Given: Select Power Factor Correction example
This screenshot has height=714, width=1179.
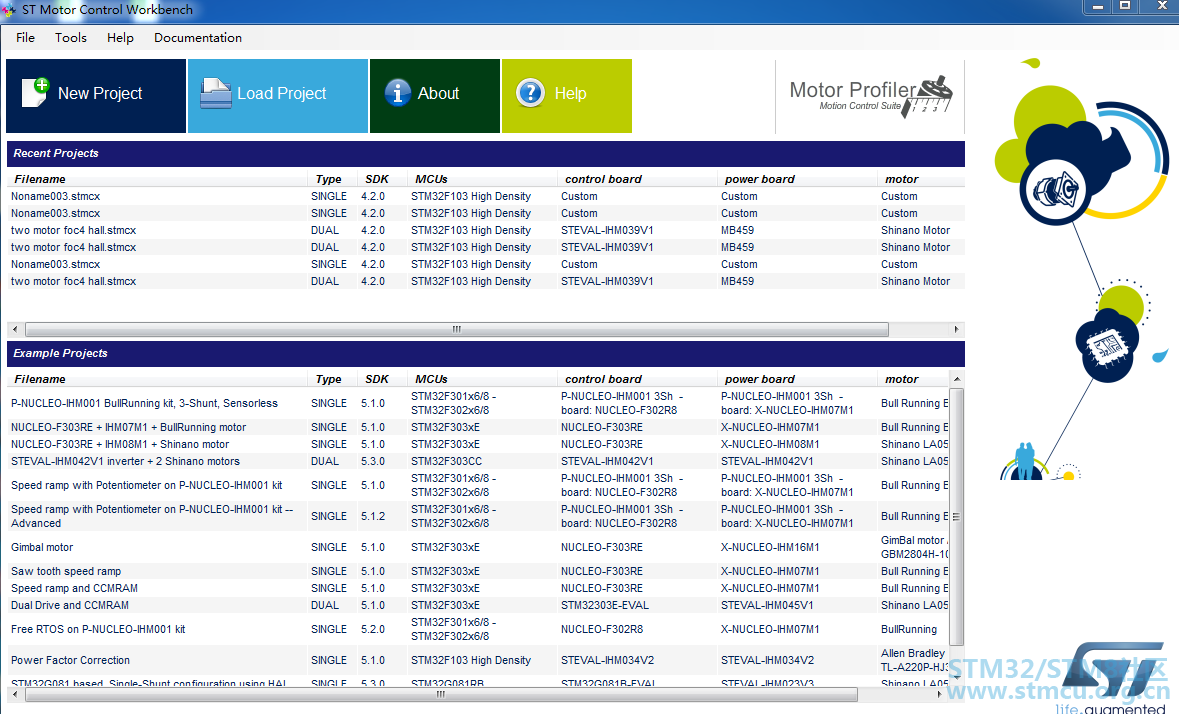Looking at the screenshot, I should click(x=478, y=660).
